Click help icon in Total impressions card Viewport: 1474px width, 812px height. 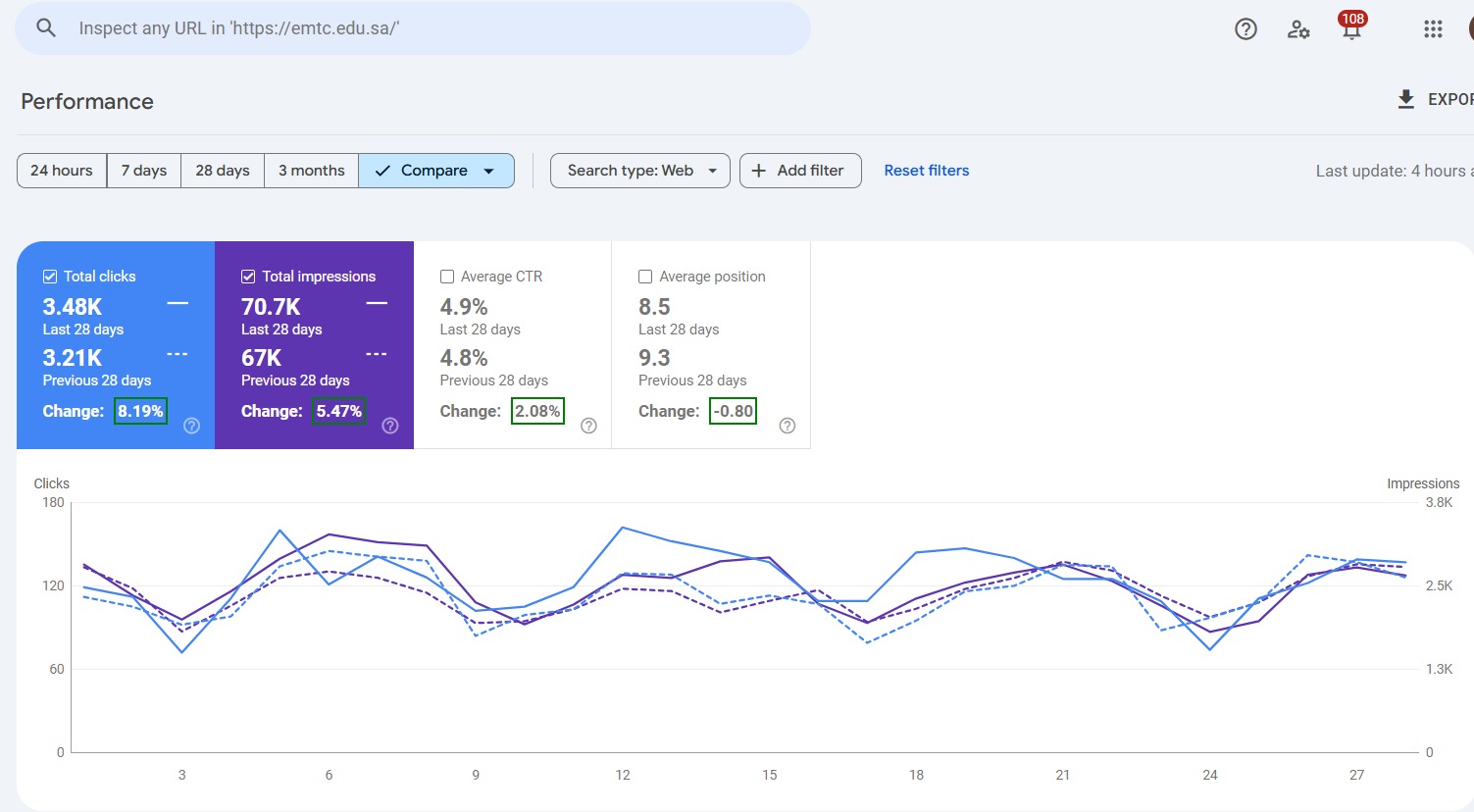tap(390, 426)
